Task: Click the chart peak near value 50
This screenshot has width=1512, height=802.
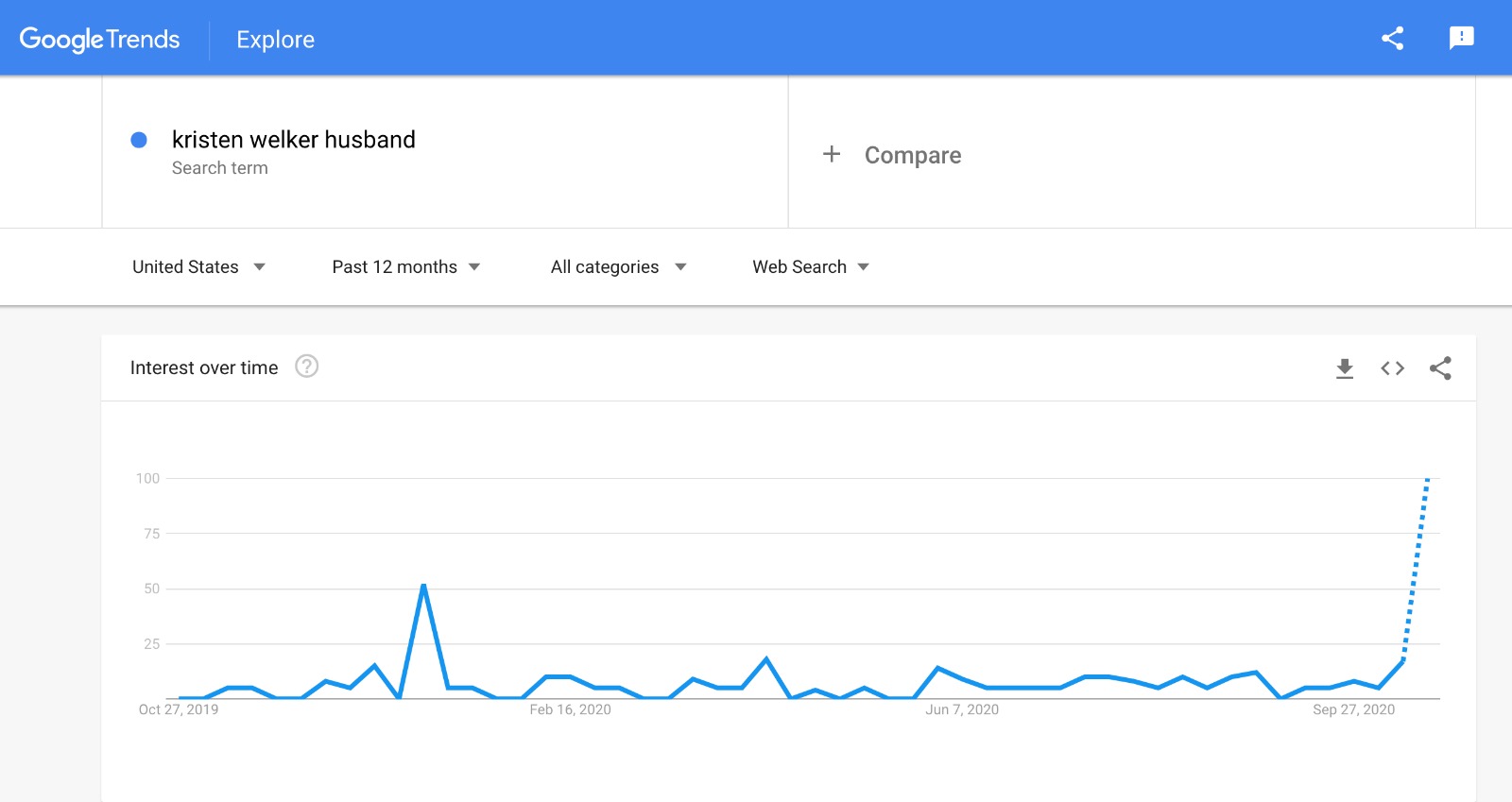Action: coord(423,586)
